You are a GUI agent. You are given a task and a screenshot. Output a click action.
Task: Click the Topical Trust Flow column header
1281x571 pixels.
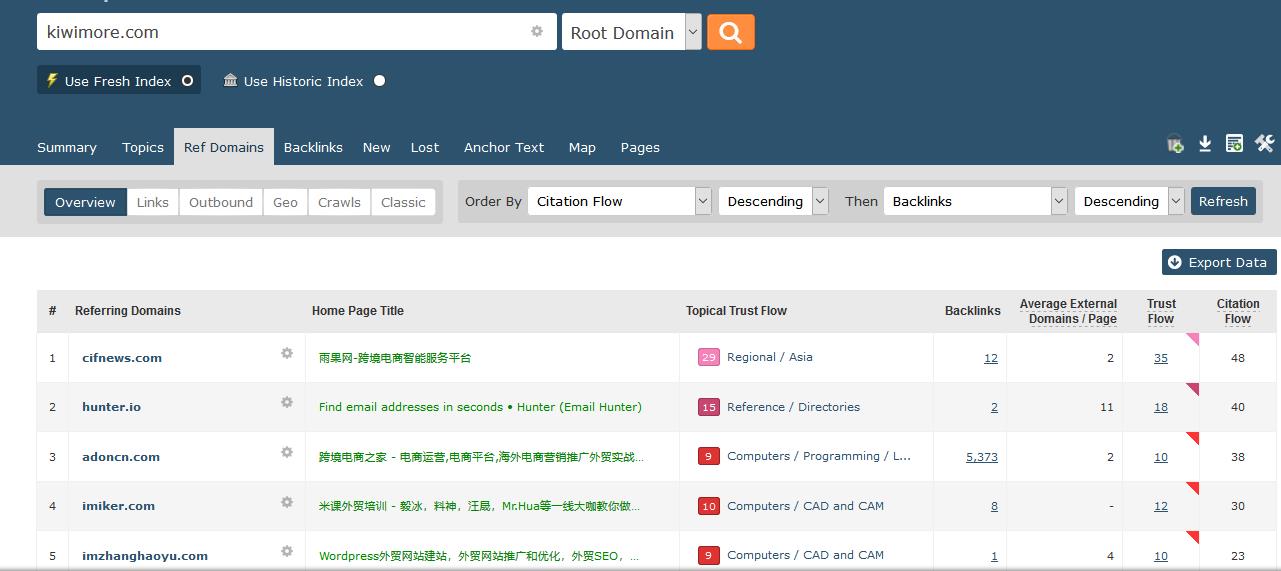coord(736,311)
